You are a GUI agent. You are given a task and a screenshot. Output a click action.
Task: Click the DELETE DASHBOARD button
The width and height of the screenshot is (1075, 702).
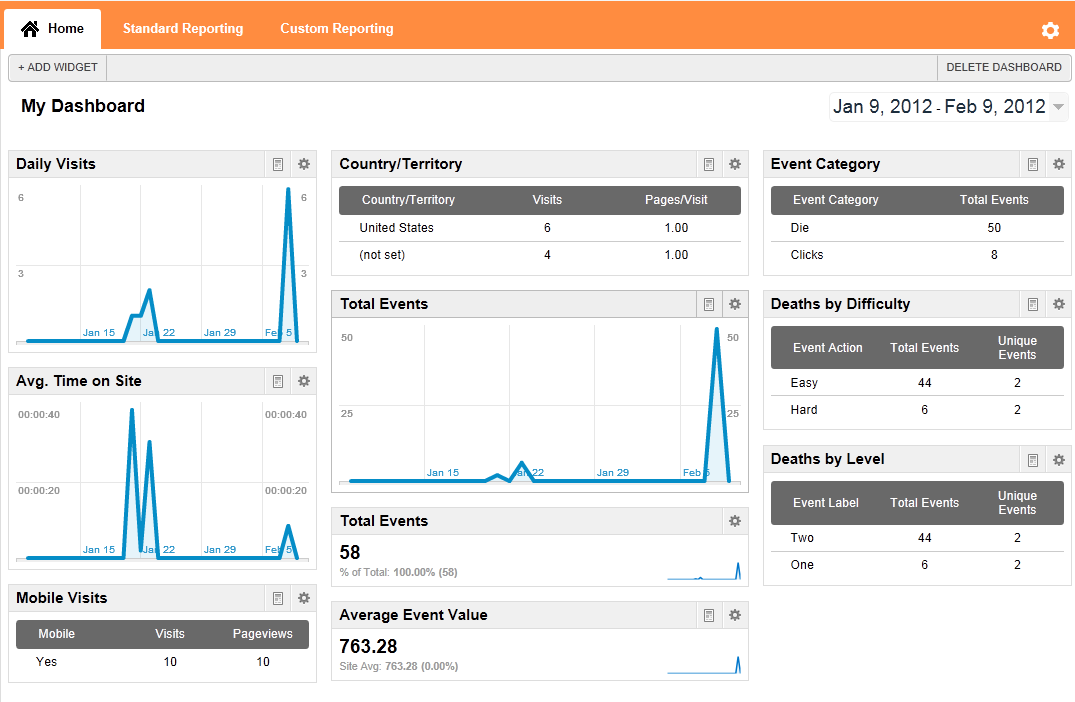point(1004,67)
